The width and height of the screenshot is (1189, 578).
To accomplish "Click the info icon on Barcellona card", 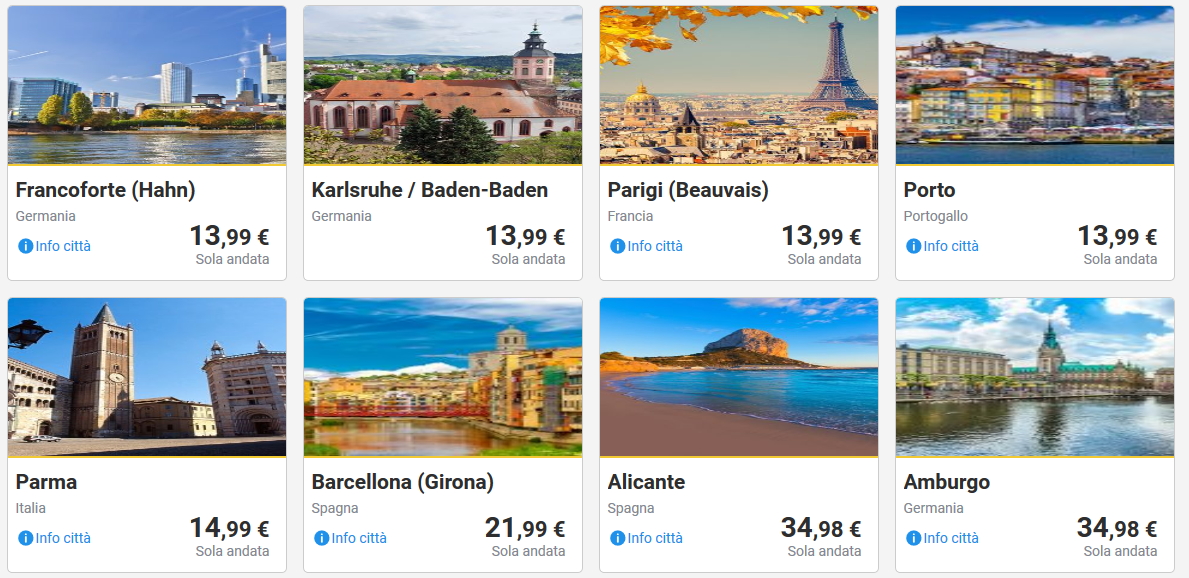I will (321, 538).
